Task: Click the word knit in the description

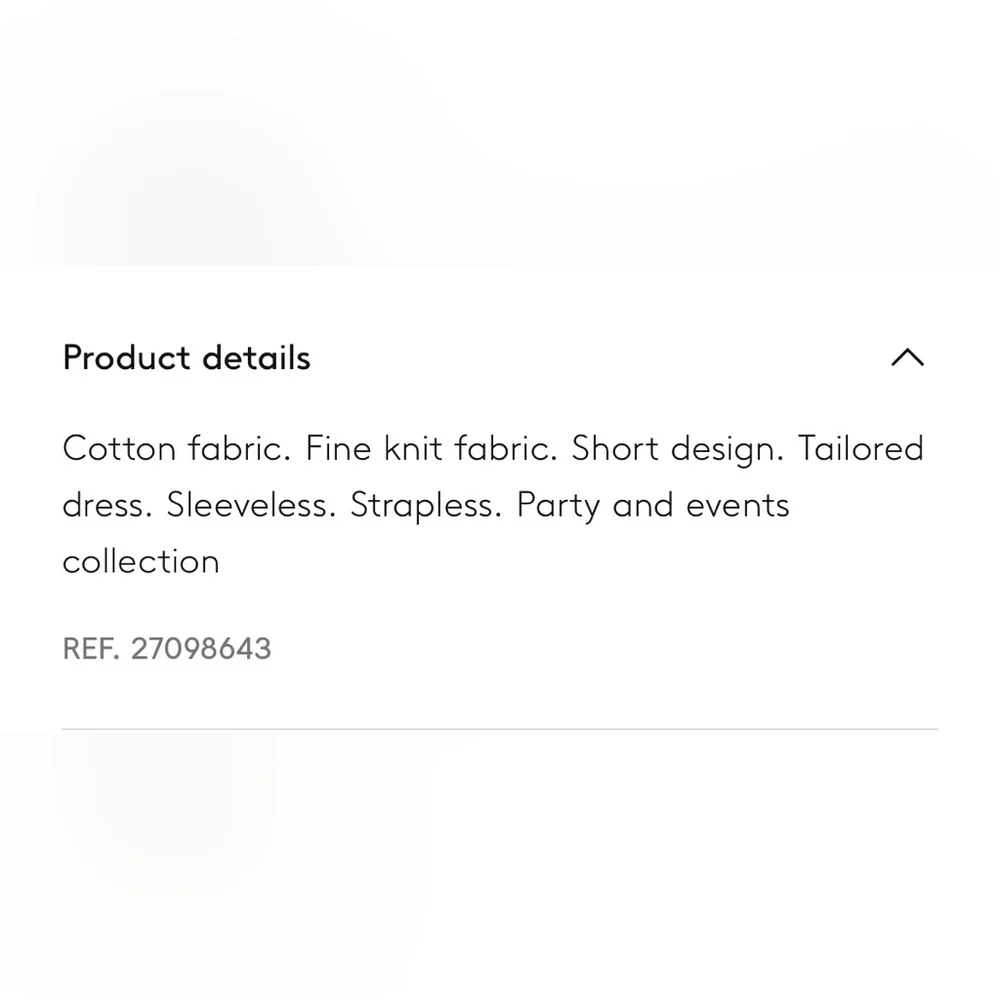Action: (413, 448)
